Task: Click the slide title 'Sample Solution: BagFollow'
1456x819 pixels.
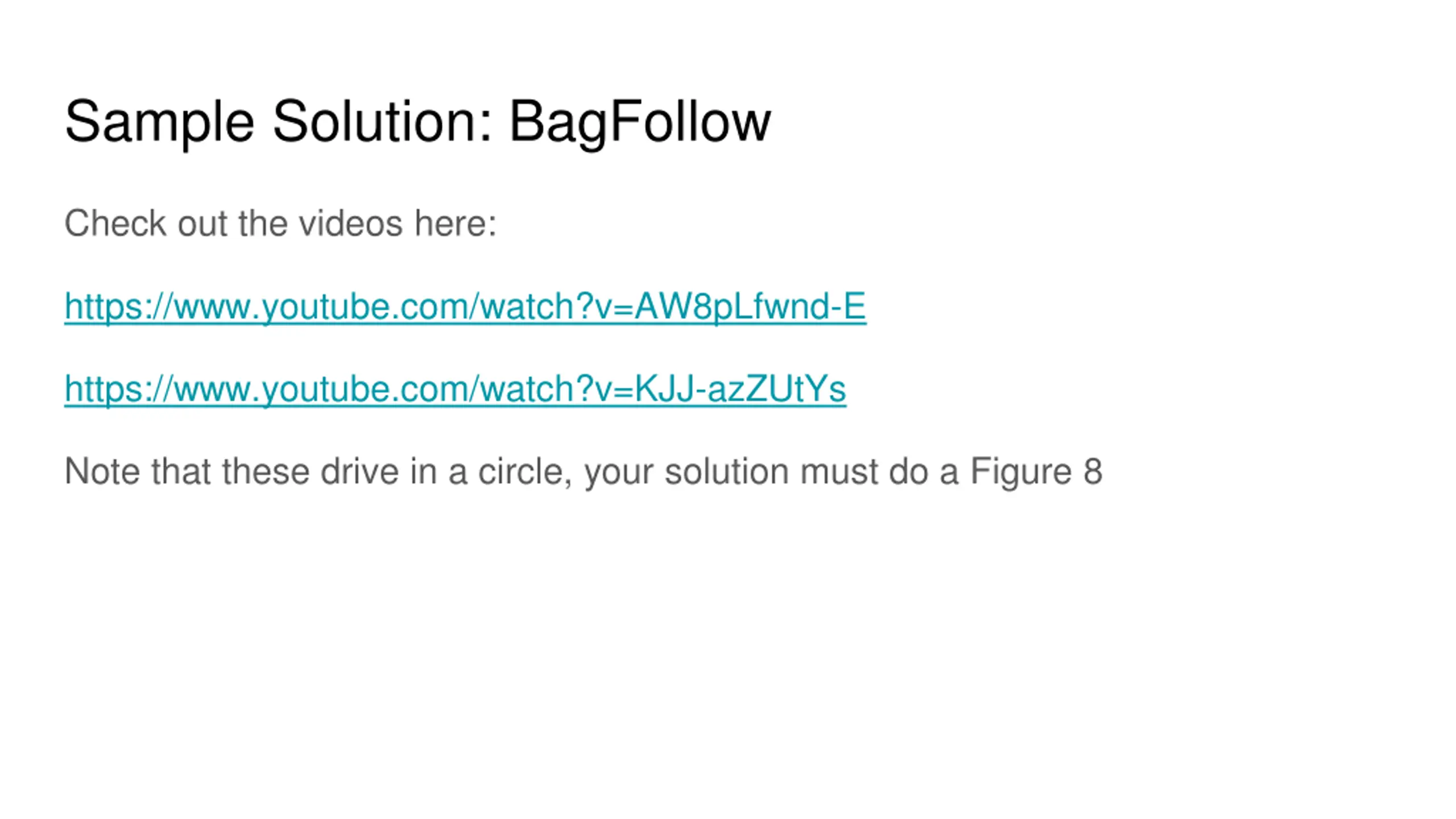Action: click(417, 123)
